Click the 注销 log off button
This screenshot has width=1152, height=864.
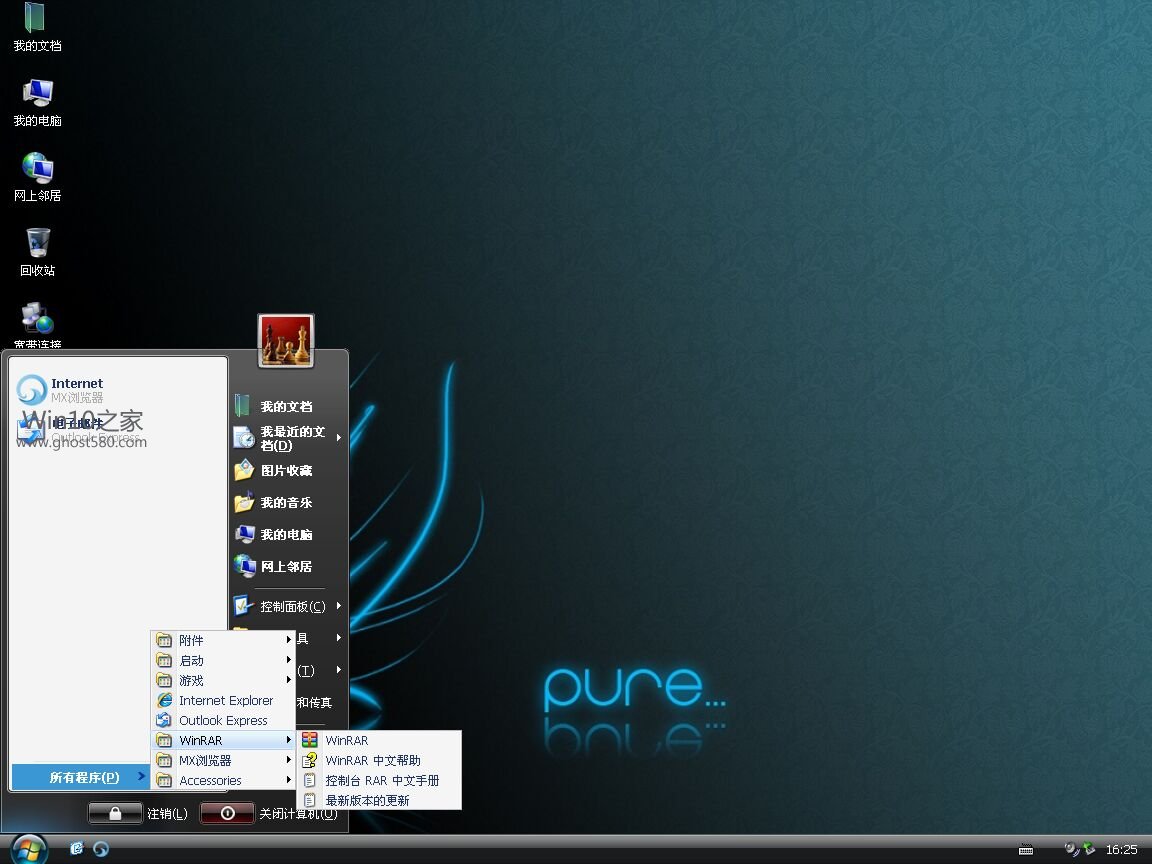click(x=115, y=813)
